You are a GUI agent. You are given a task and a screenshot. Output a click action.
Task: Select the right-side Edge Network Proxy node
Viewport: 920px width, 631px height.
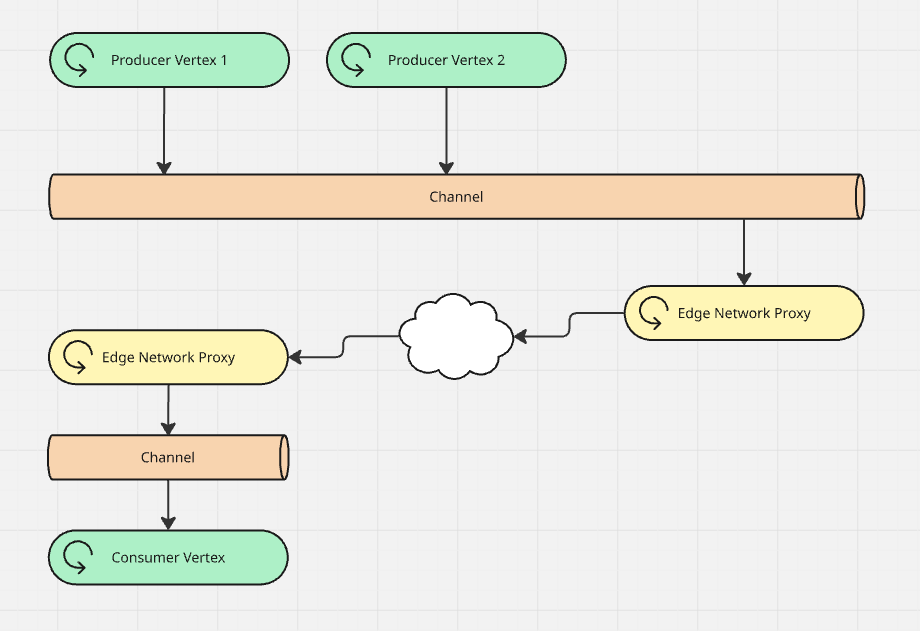click(x=744, y=313)
